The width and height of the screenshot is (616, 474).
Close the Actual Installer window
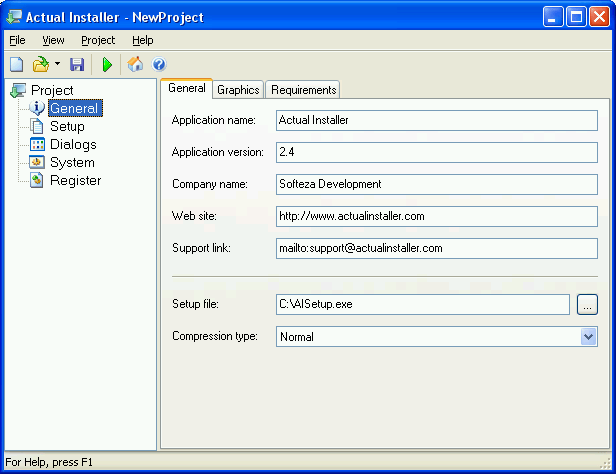point(599,17)
